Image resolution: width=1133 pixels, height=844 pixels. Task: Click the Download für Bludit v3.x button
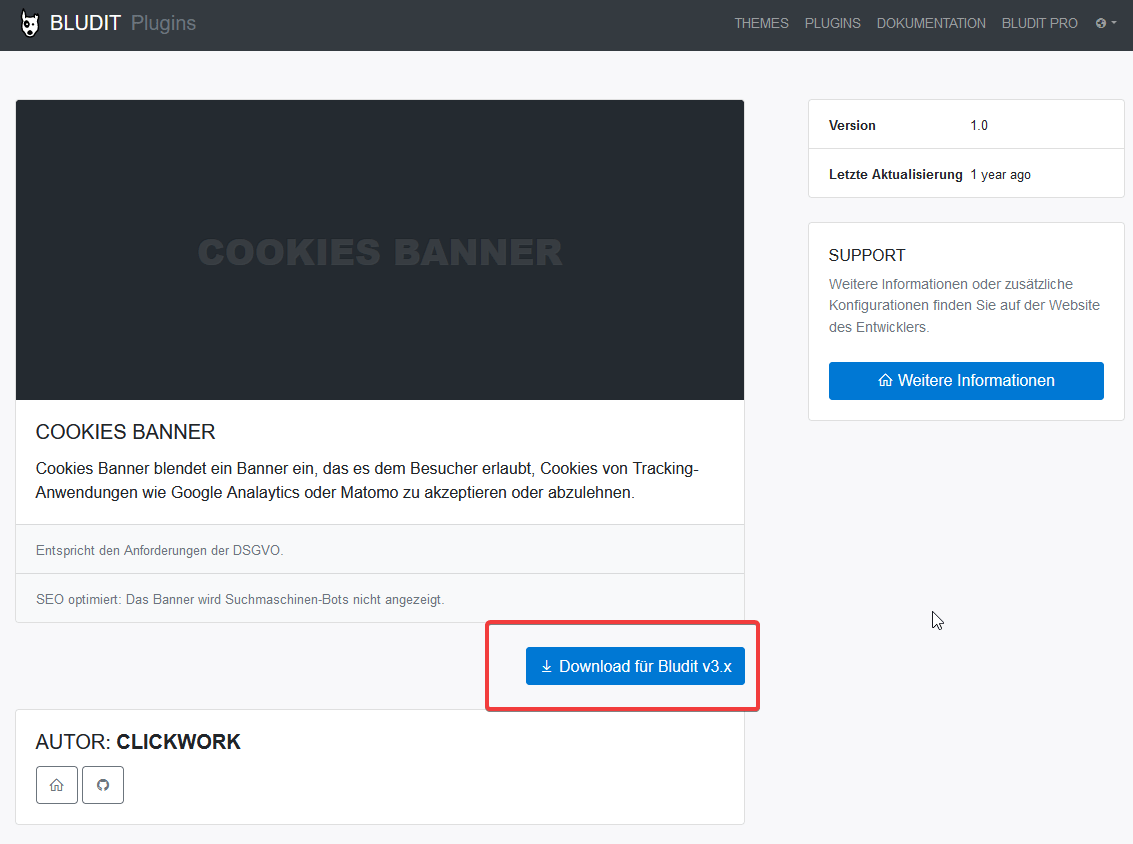pos(635,666)
